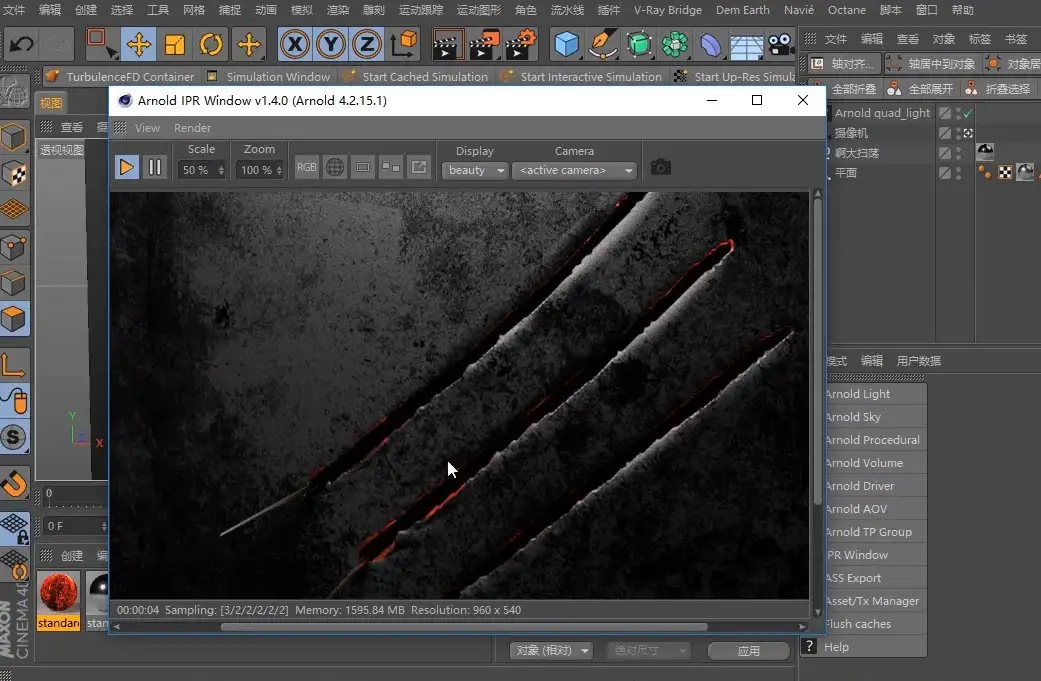Click the green subdivision generator icon
Image resolution: width=1041 pixels, height=681 pixels.
coord(639,44)
